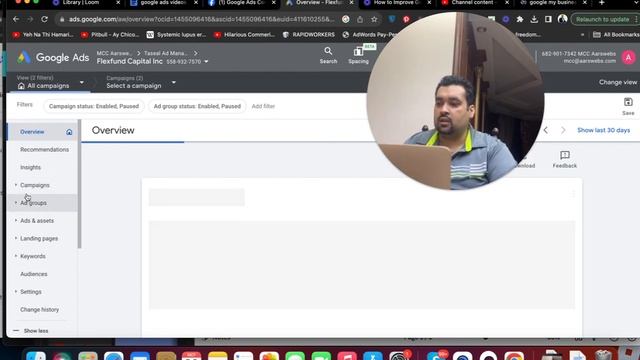Click Show less in the sidebar
Image resolution: width=640 pixels, height=360 pixels.
[36, 331]
